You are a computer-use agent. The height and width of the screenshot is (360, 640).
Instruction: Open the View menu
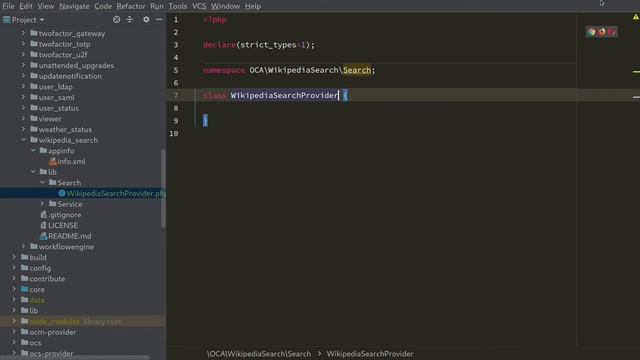(46, 6)
